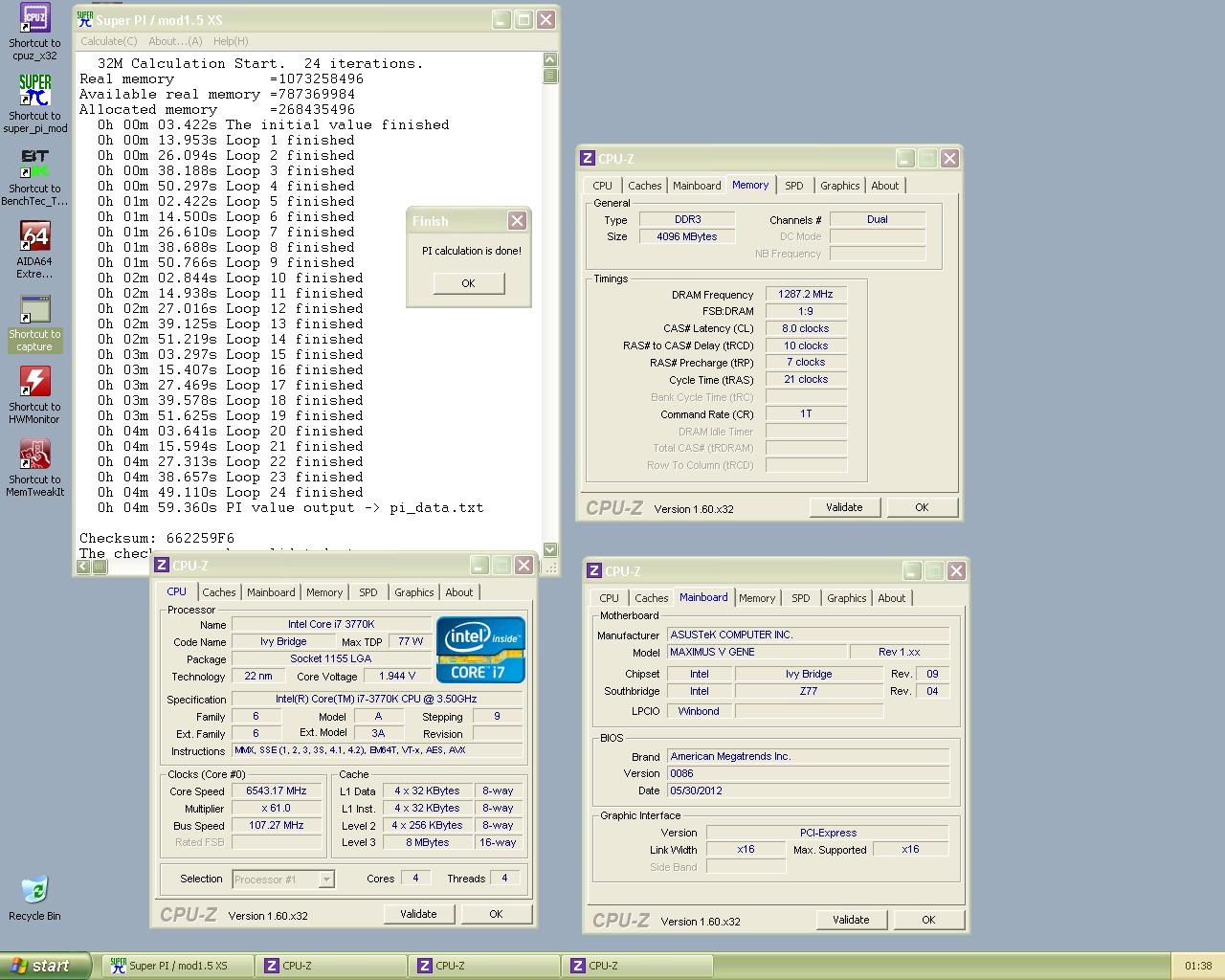This screenshot has width=1225, height=980.
Task: Click OK in CPU tab CPU-Z window
Action: pos(496,914)
